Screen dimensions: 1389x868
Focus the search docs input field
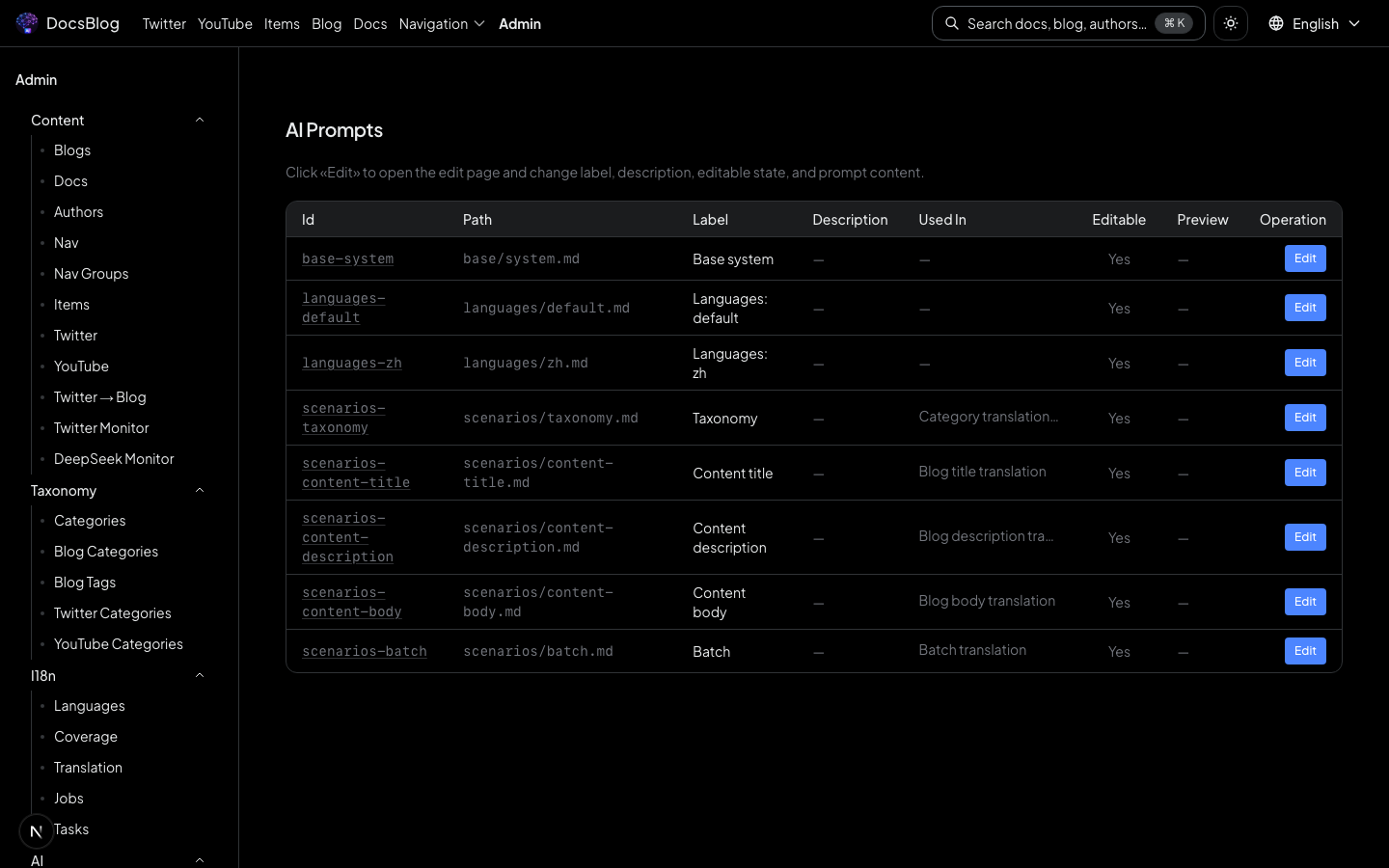tap(1056, 23)
